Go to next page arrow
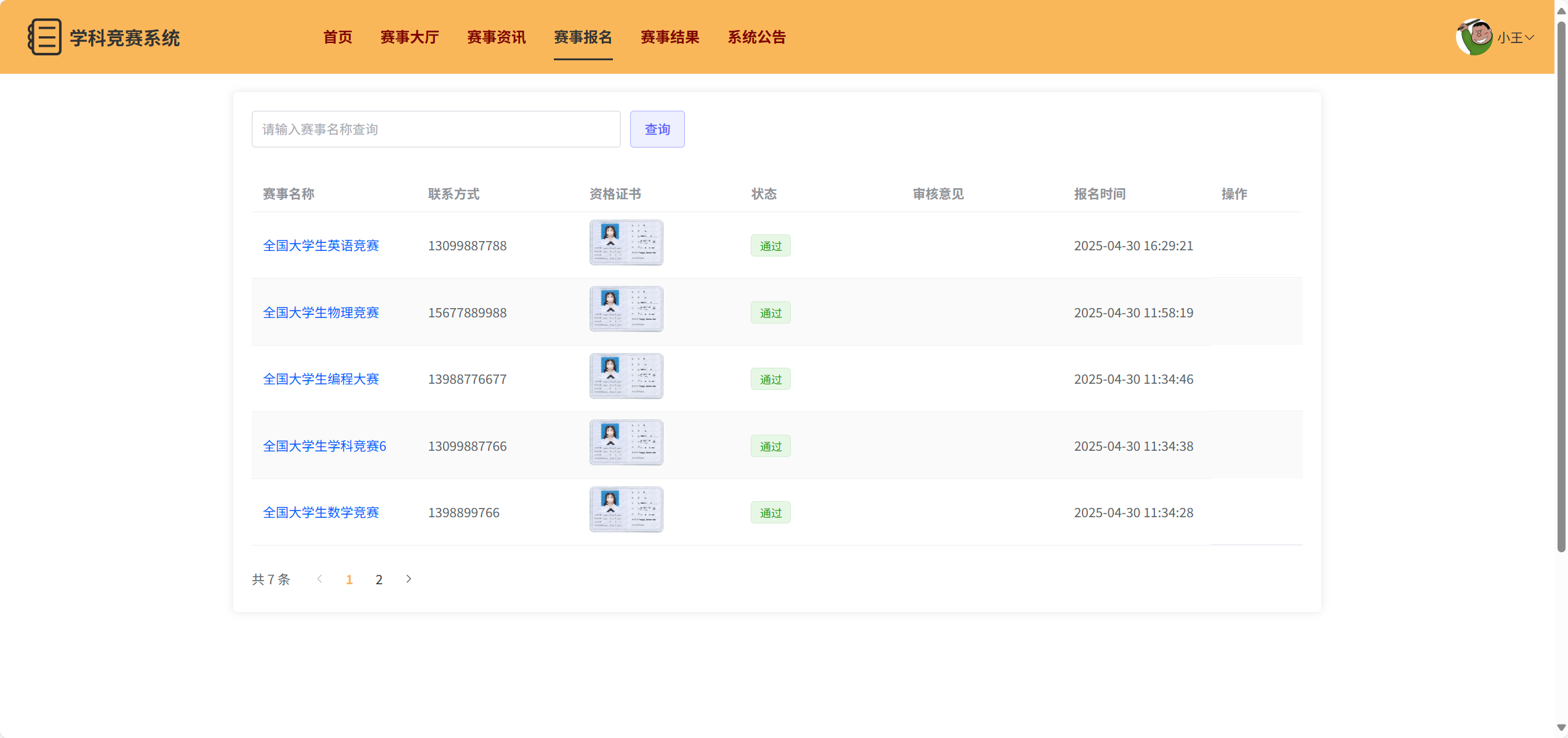 [409, 579]
